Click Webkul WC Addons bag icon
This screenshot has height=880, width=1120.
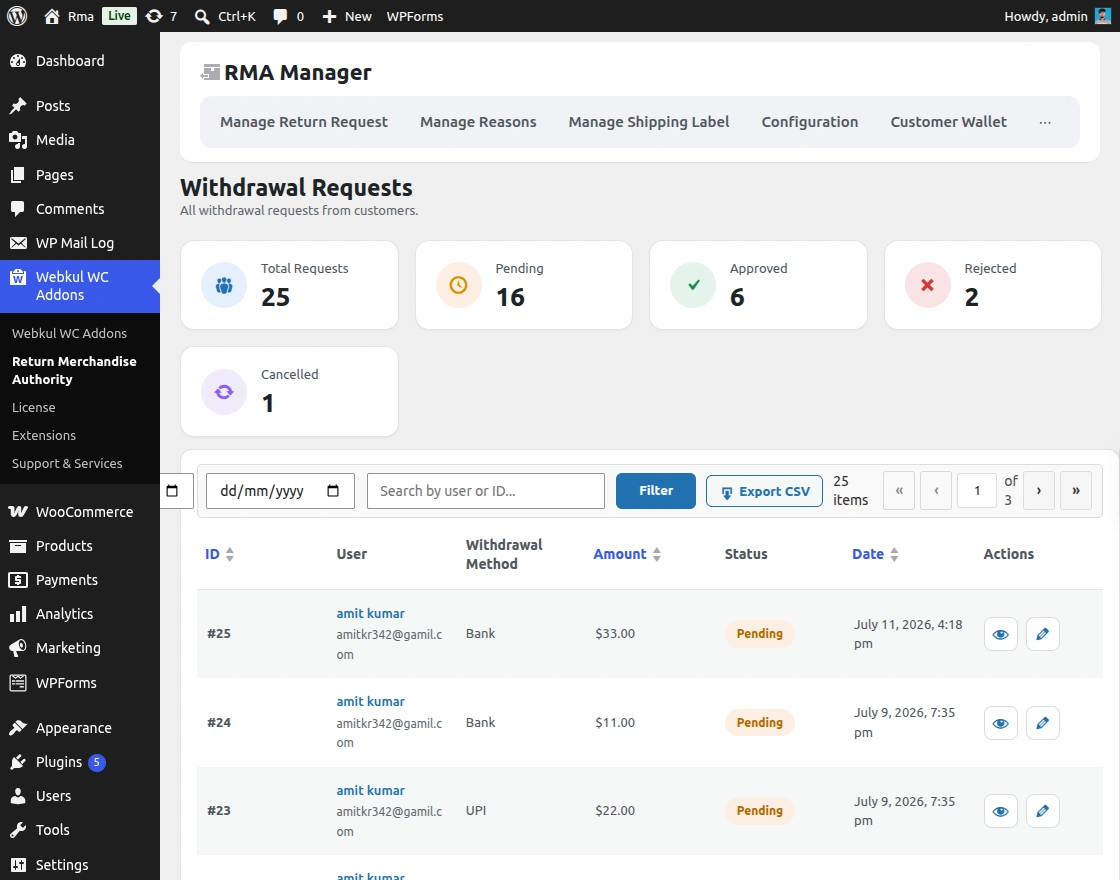pyautogui.click(x=18, y=277)
